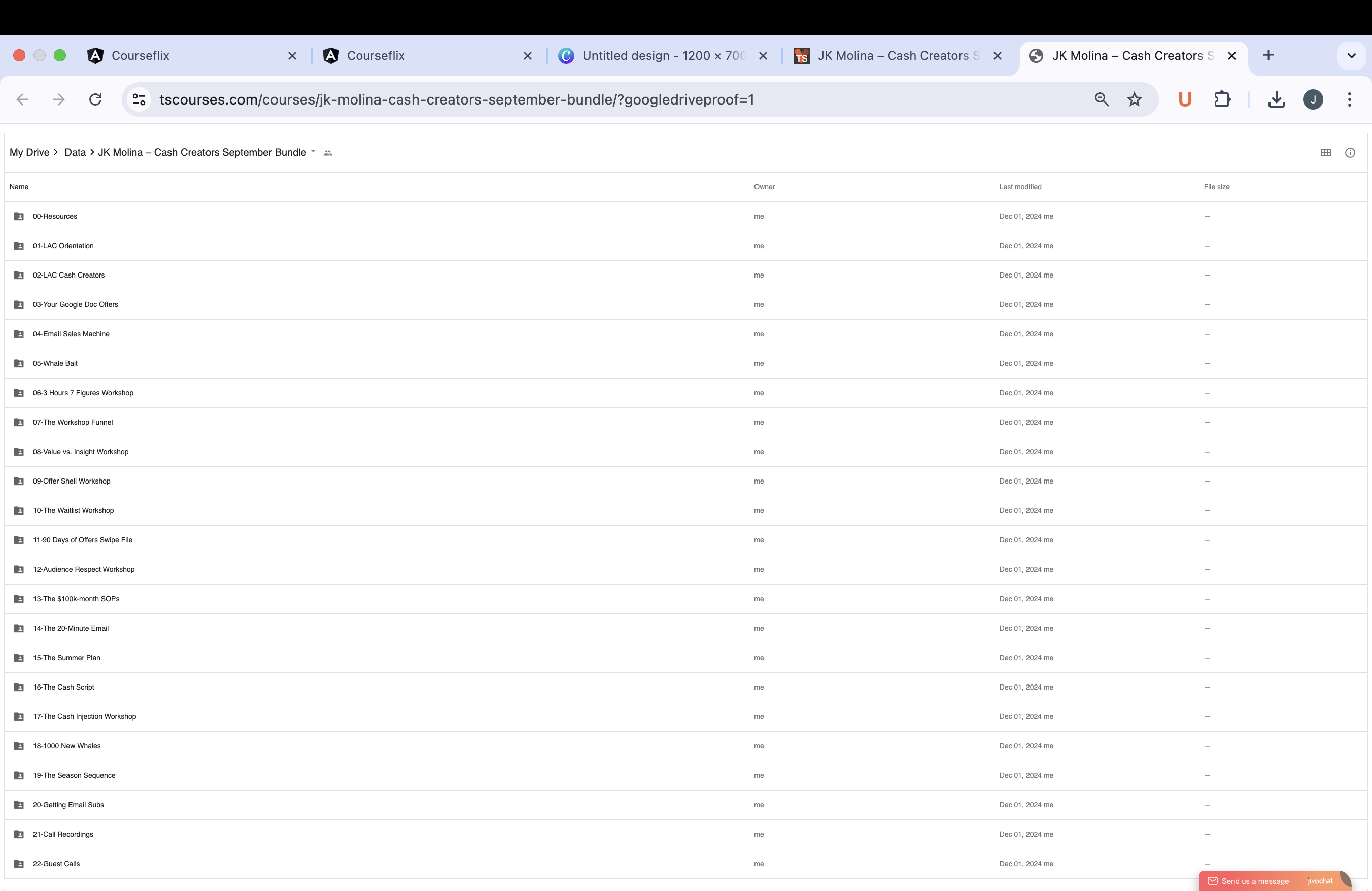The height and width of the screenshot is (891, 1372).
Task: Open the extensions puzzle icon
Action: pos(1222,99)
